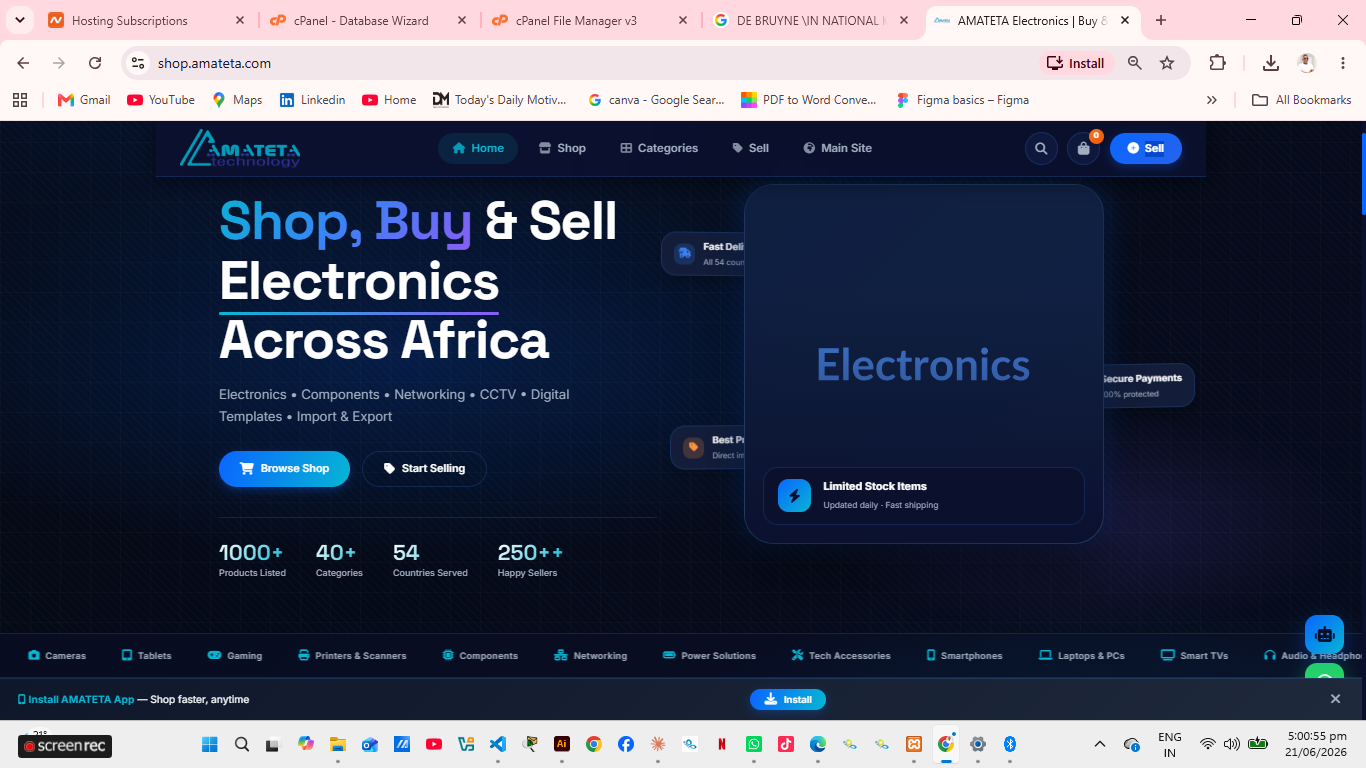Click the Start Selling button
The width and height of the screenshot is (1366, 768).
[424, 468]
